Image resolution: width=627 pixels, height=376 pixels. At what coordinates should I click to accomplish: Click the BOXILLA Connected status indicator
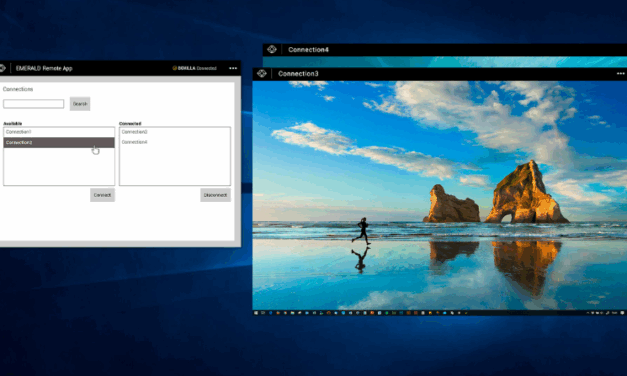pos(194,68)
